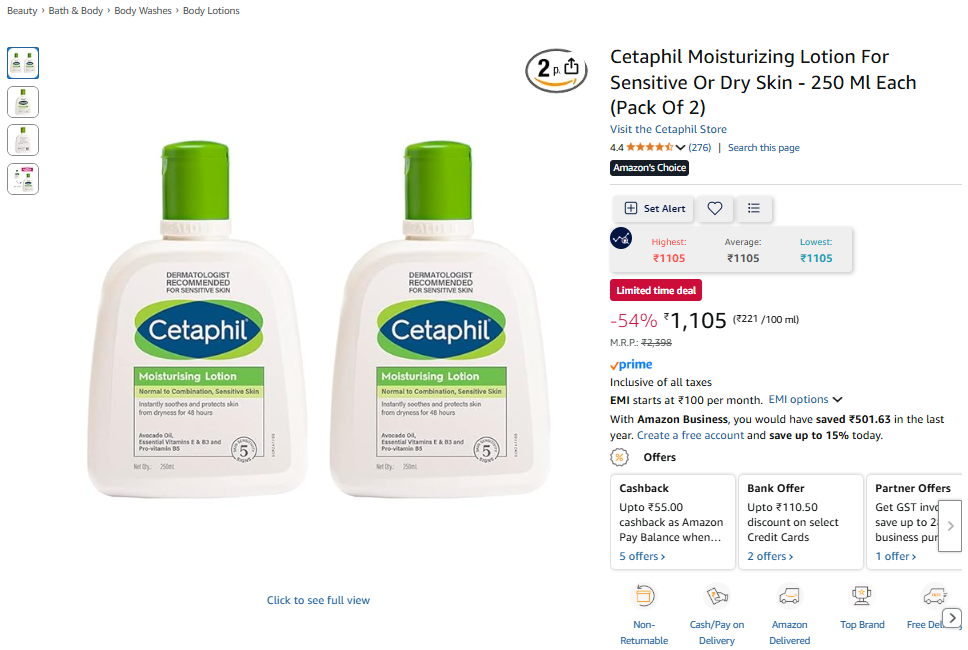Visit the Cetaphil Store link

[x=668, y=129]
